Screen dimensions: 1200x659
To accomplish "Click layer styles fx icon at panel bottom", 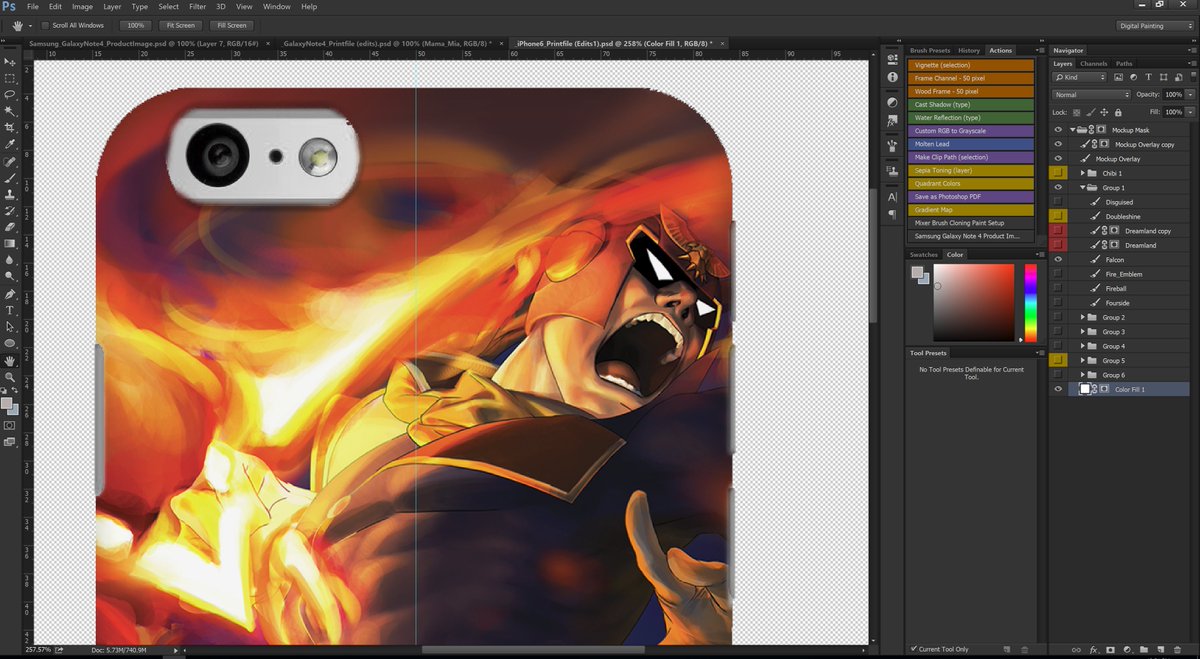I will pyautogui.click(x=1095, y=650).
